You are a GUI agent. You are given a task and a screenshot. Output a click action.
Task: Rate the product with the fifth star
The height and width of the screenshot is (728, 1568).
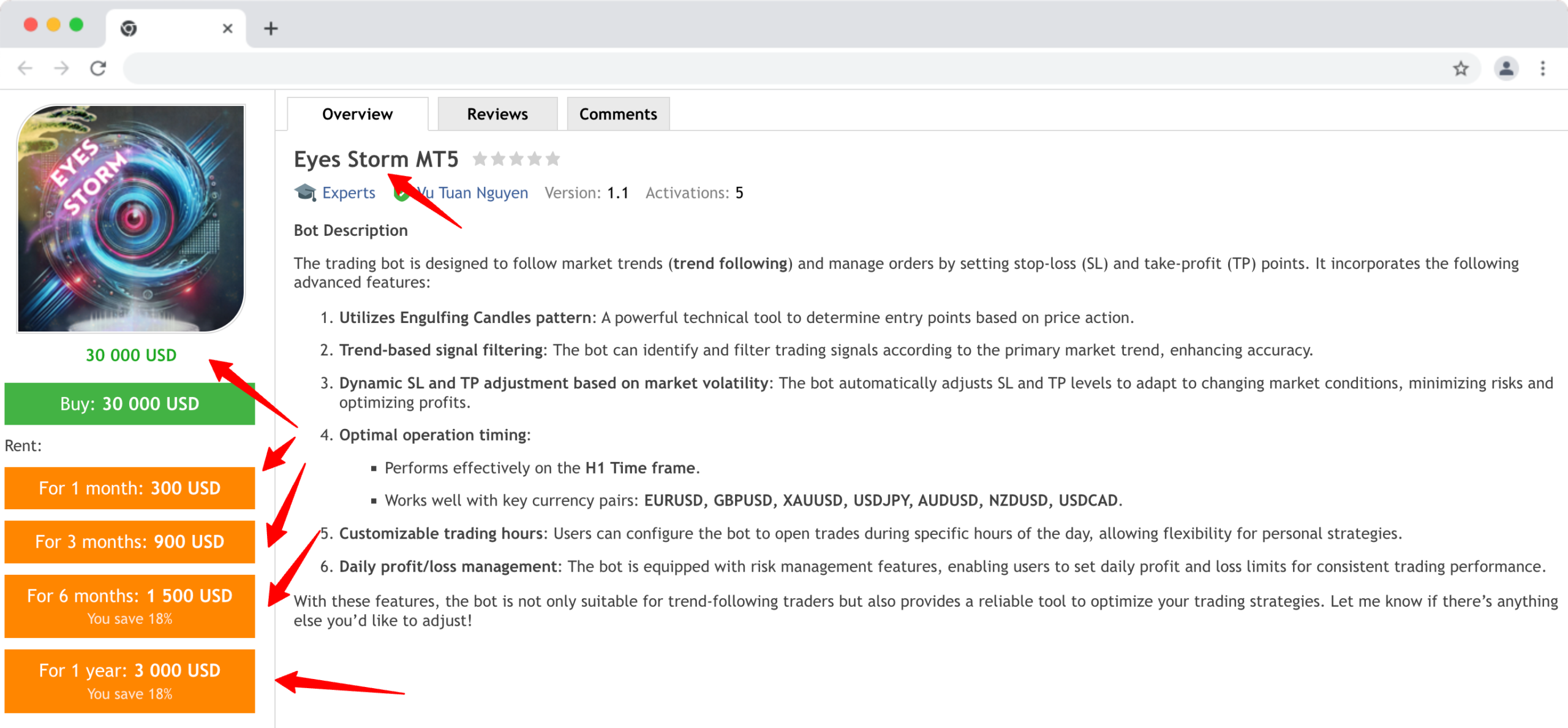553,159
